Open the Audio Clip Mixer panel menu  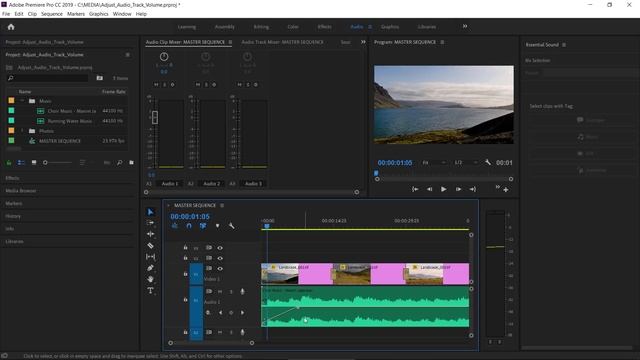coord(230,42)
